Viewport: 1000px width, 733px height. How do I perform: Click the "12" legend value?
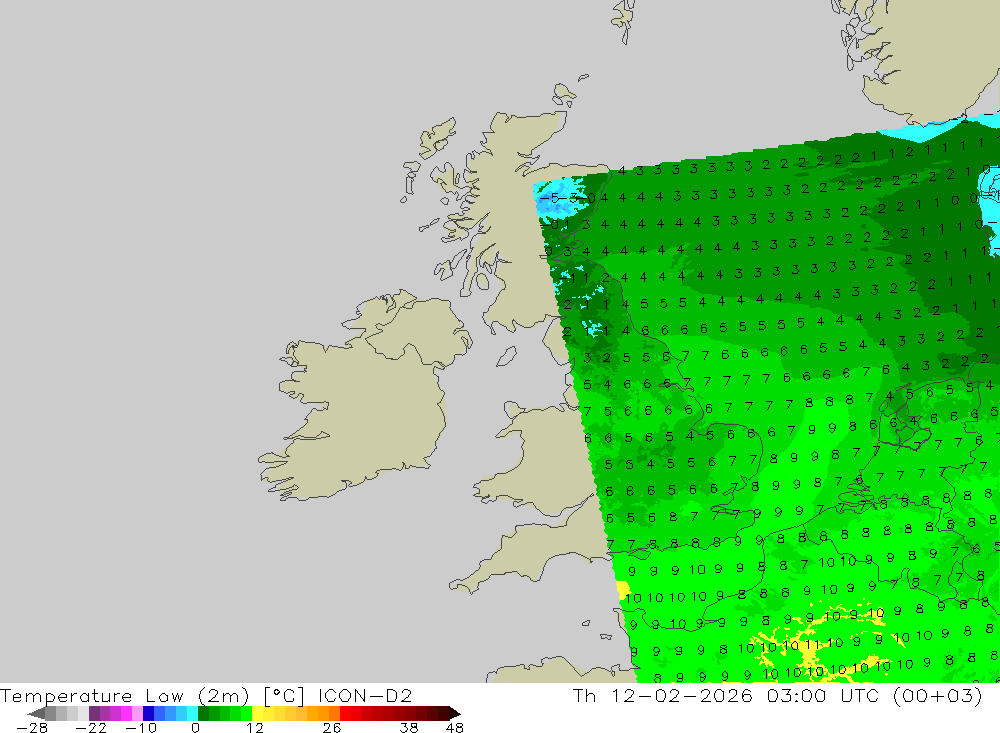click(x=255, y=728)
